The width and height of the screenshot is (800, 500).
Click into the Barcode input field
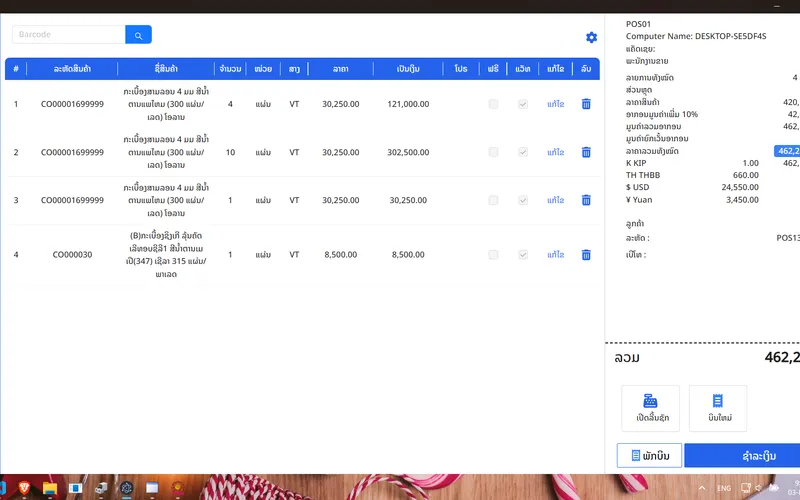(68, 35)
